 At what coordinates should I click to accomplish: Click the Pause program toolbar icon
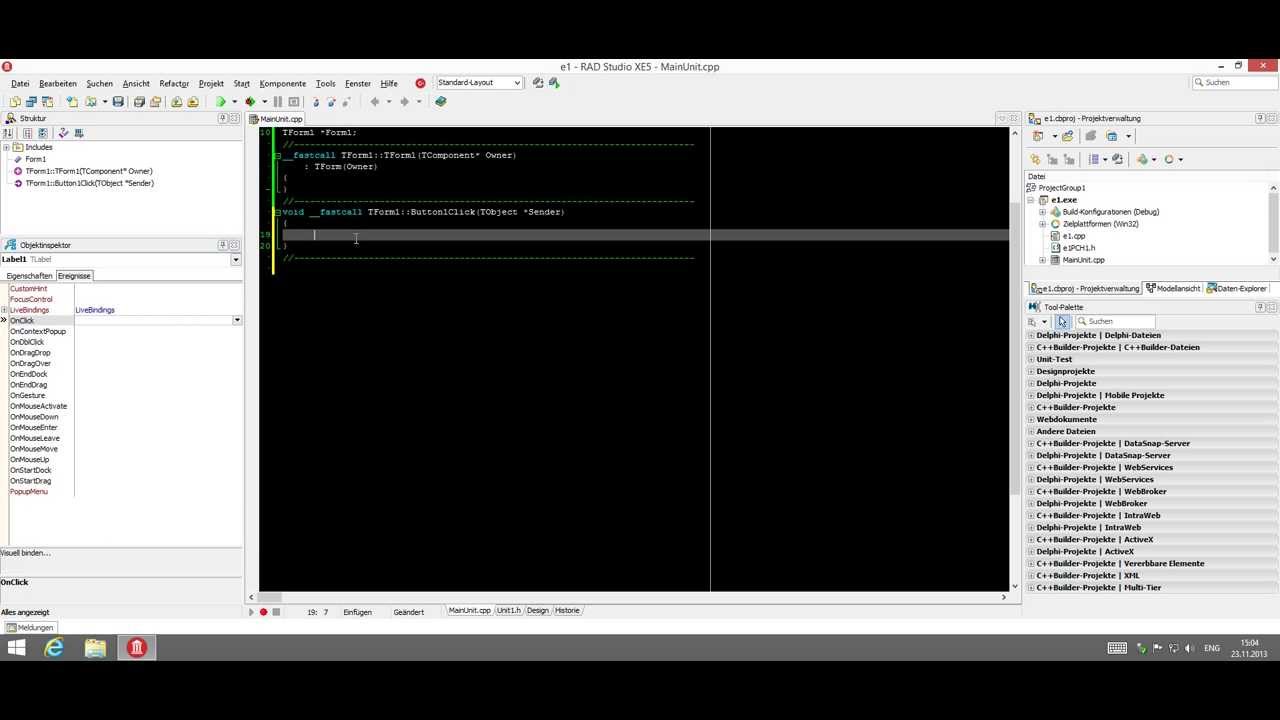(278, 101)
